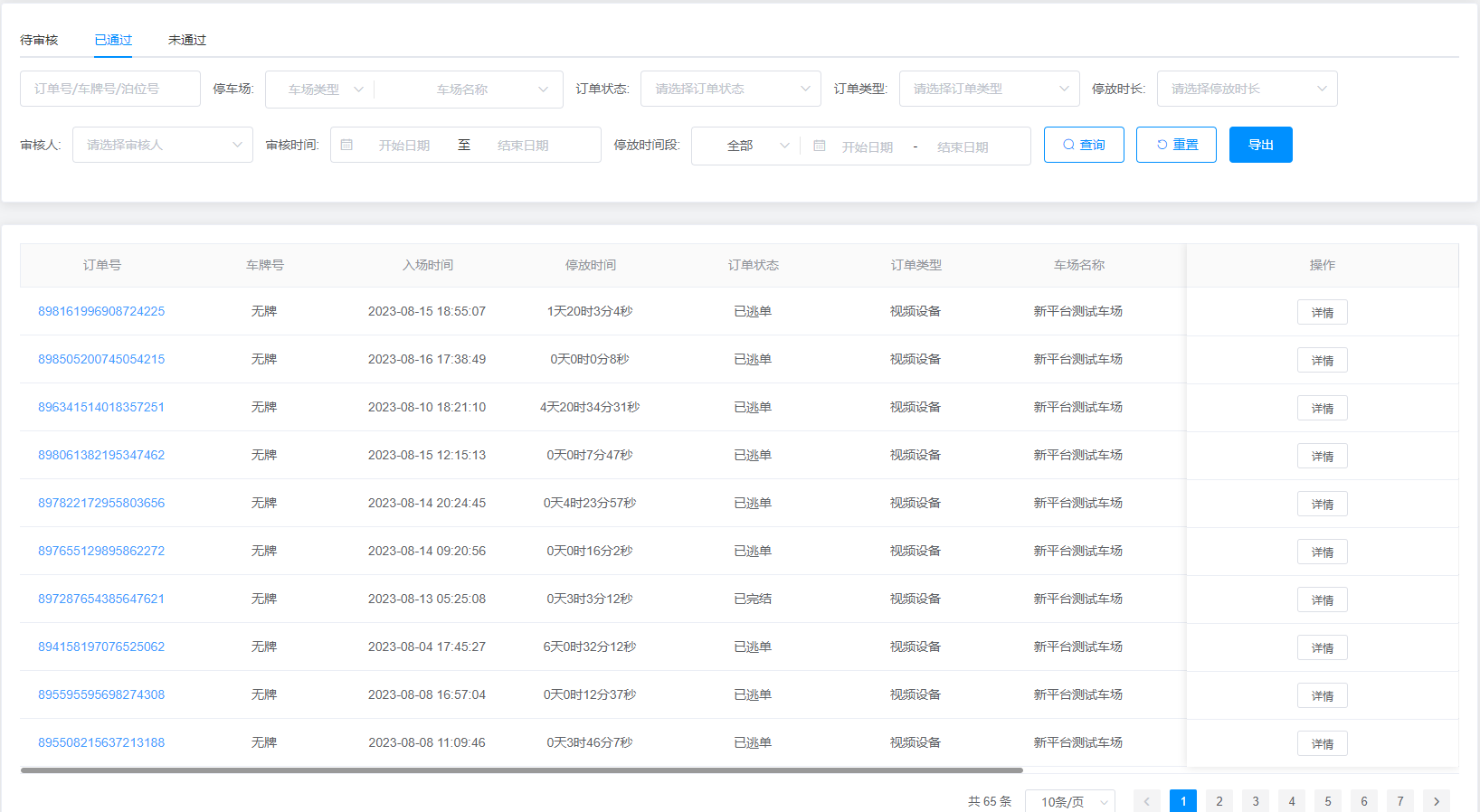Go to page 3 in pagination
The width and height of the screenshot is (1480, 812).
tap(1255, 801)
